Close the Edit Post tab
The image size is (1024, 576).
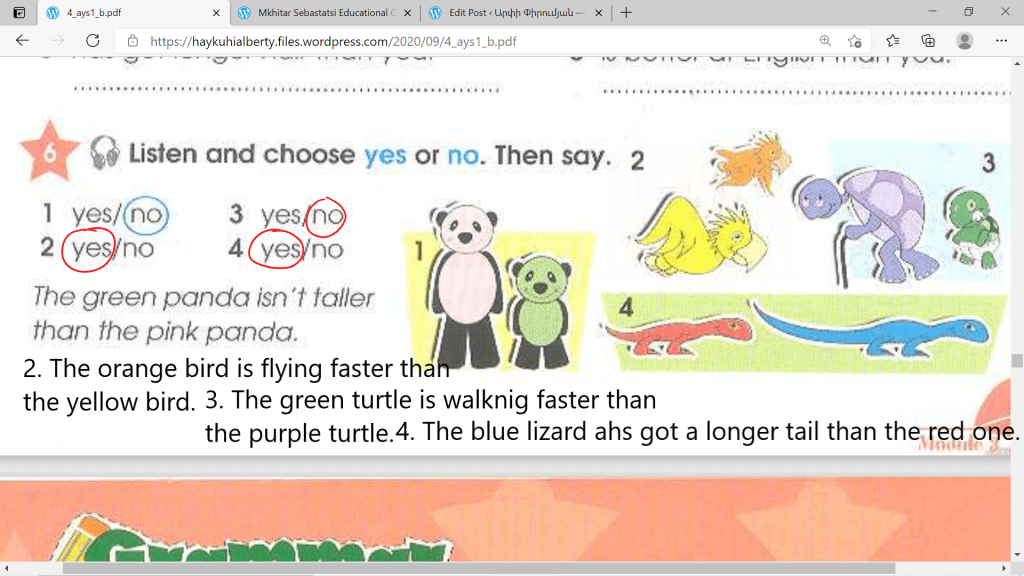[598, 13]
